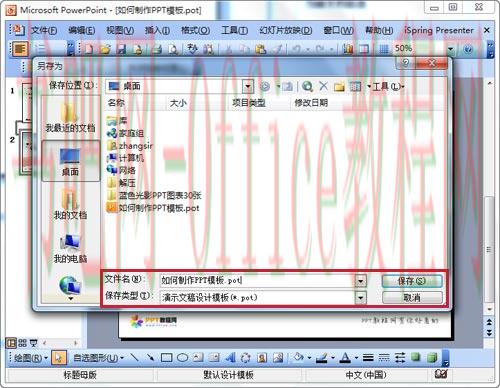Open the iSpring Presenter menu
Viewport: 500px width, 388px height.
tap(439, 31)
